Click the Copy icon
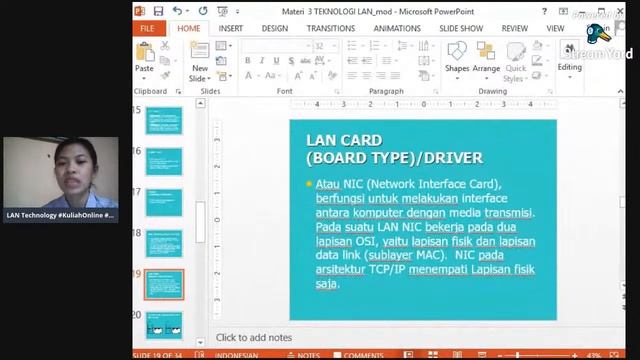 click(165, 61)
